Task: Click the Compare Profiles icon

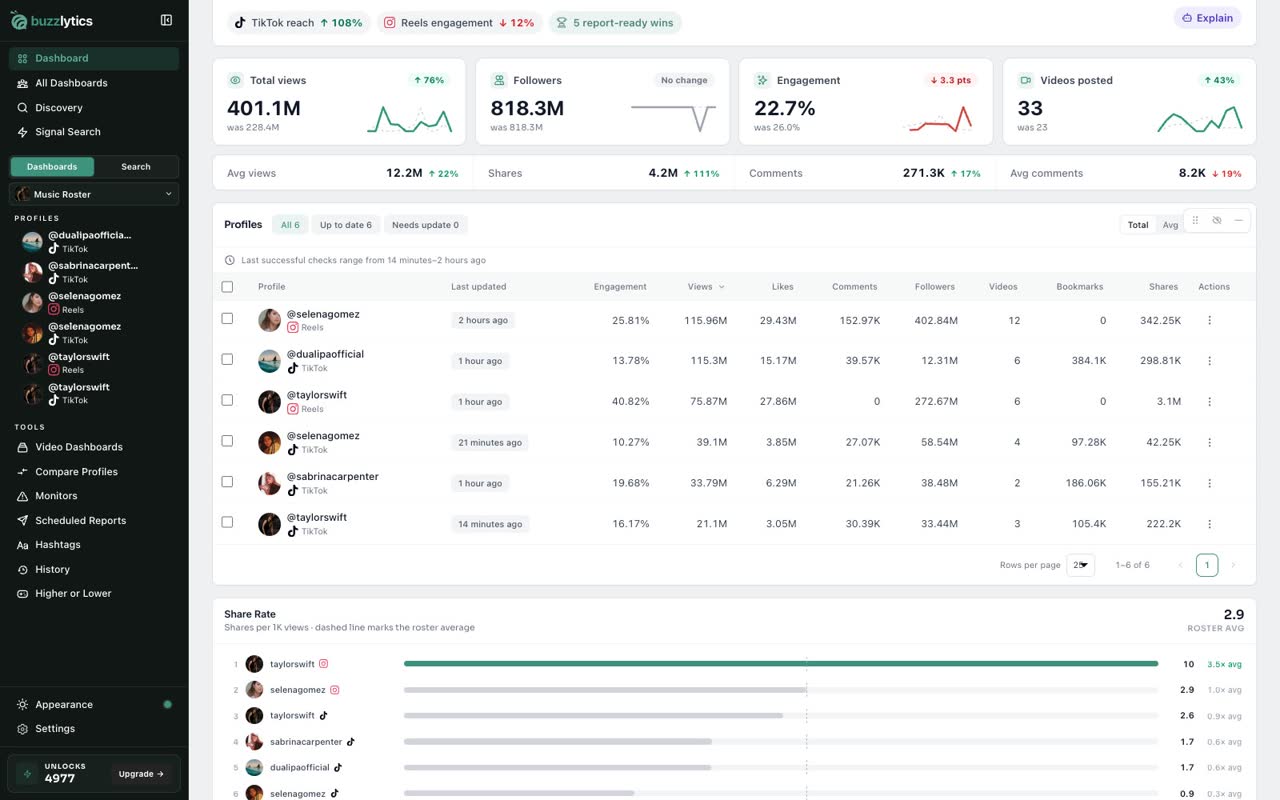Action: click(23, 472)
